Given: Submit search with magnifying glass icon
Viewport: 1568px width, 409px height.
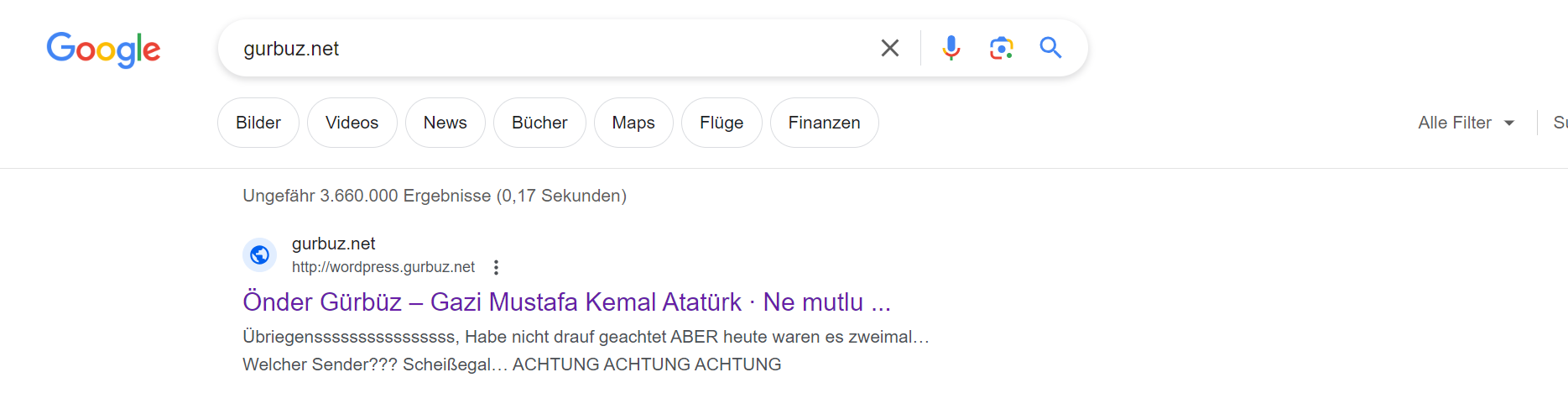Looking at the screenshot, I should (1050, 48).
